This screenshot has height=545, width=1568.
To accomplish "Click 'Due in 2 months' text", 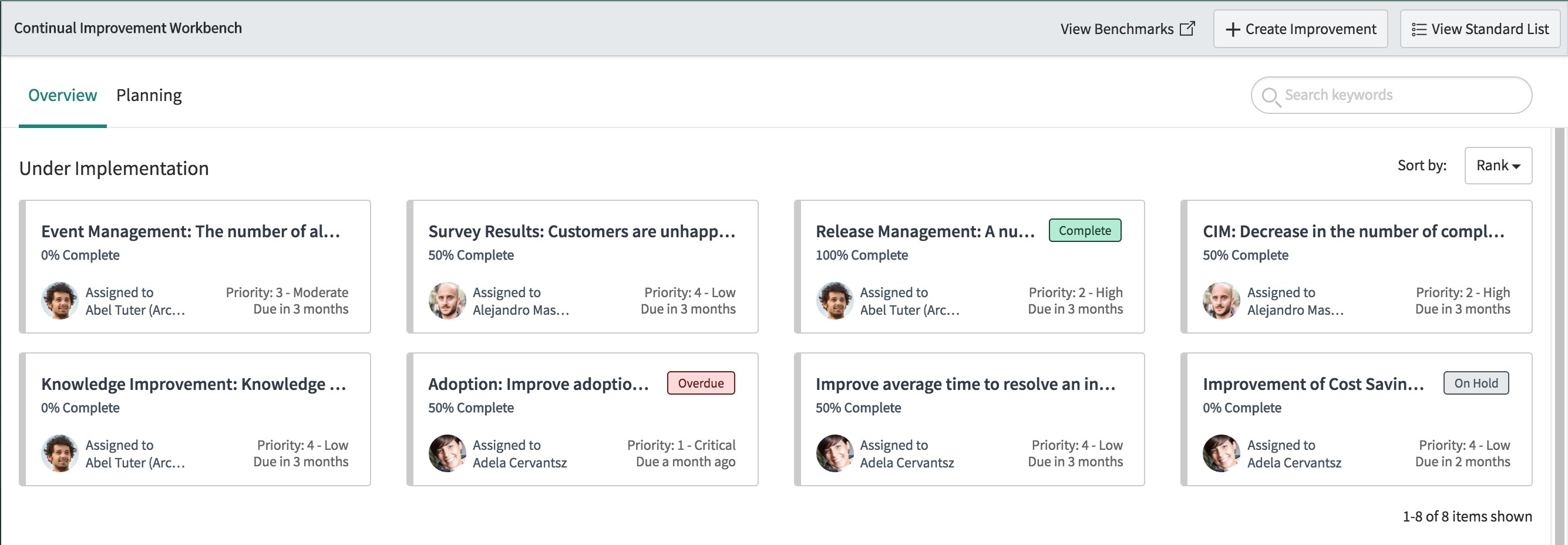I will point(1463,462).
